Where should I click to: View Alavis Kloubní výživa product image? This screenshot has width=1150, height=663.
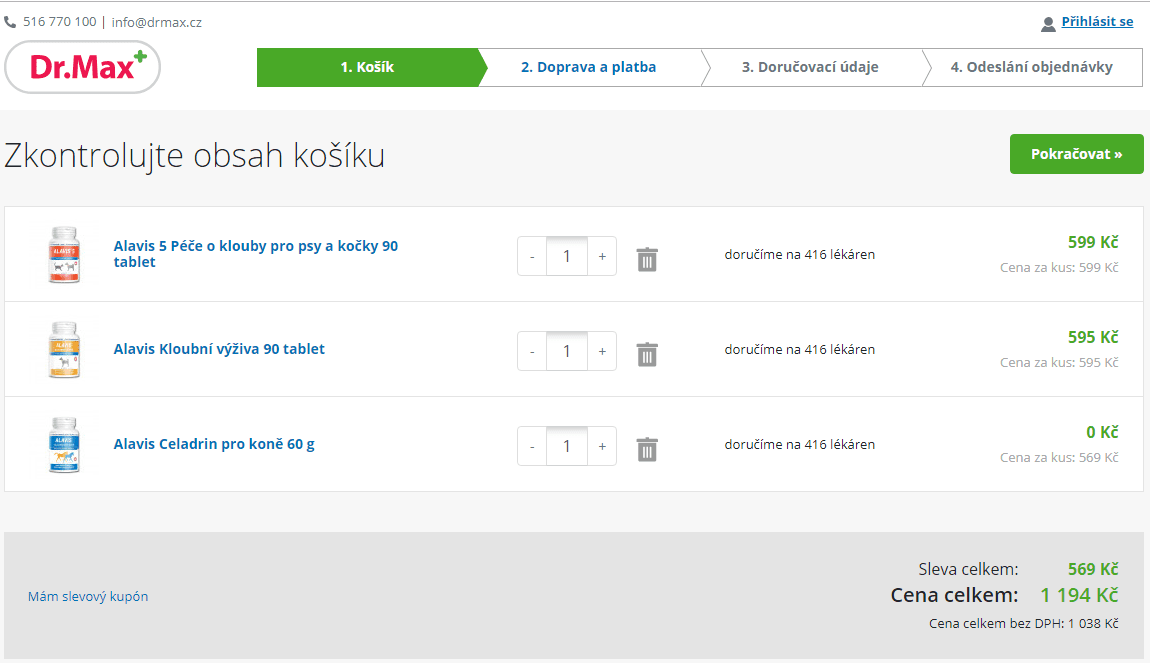65,349
